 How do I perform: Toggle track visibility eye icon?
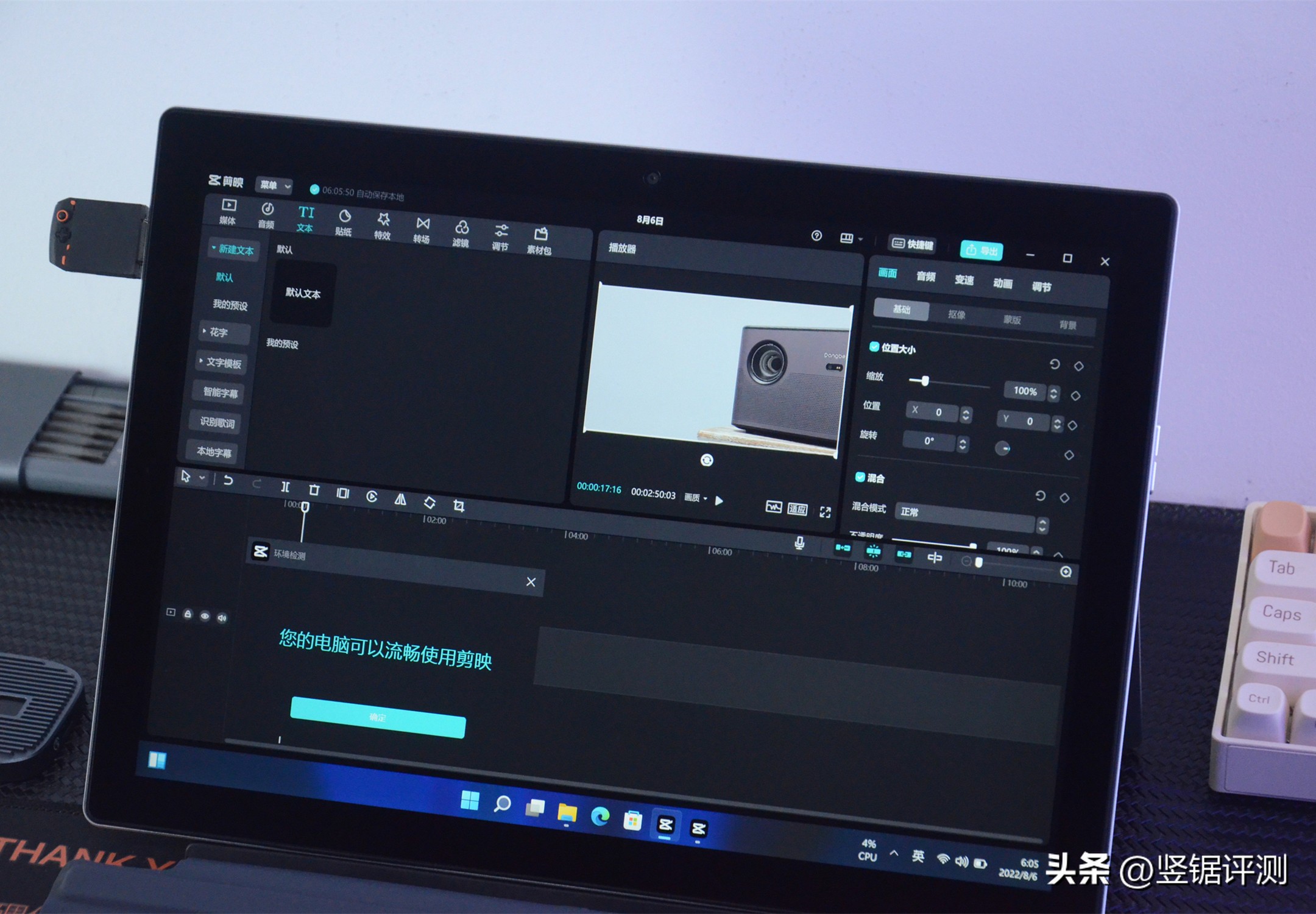205,616
